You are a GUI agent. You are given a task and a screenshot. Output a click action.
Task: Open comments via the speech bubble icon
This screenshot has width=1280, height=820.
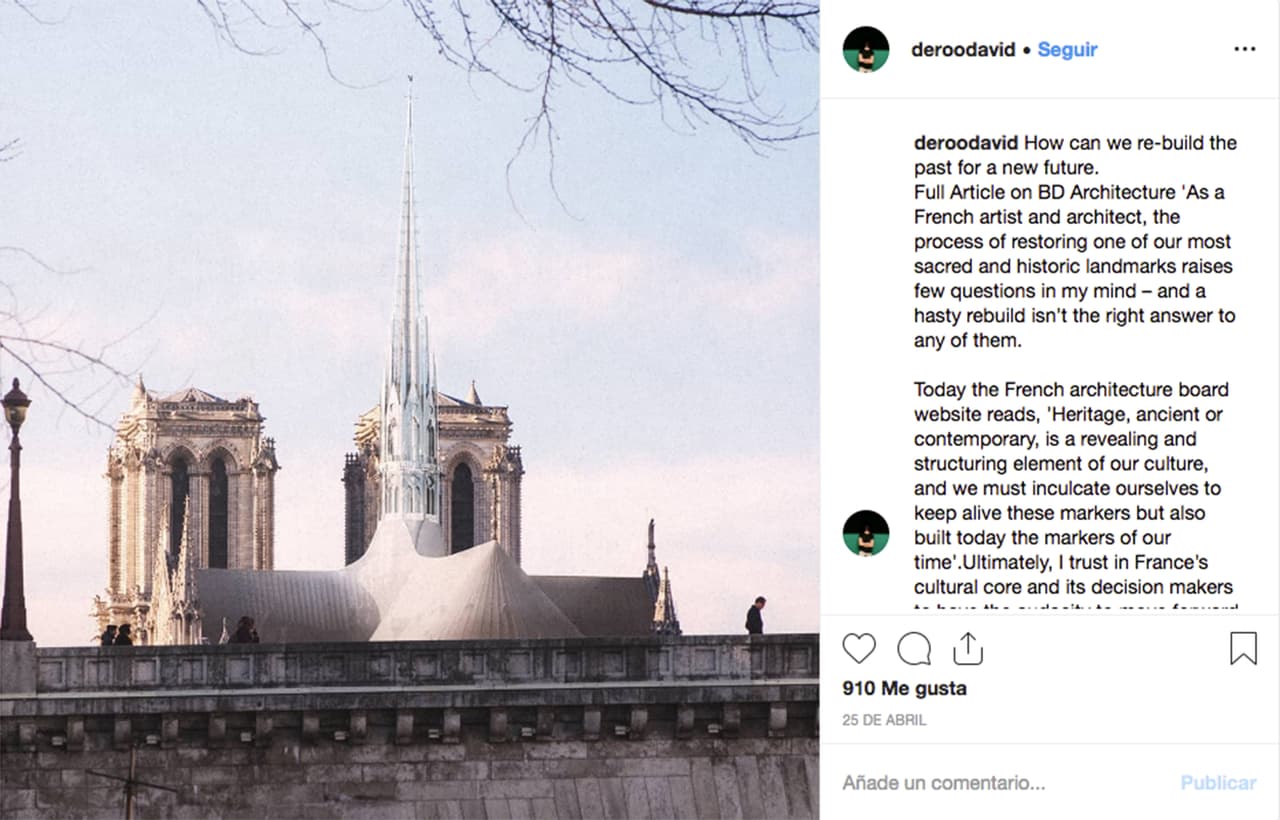[913, 649]
